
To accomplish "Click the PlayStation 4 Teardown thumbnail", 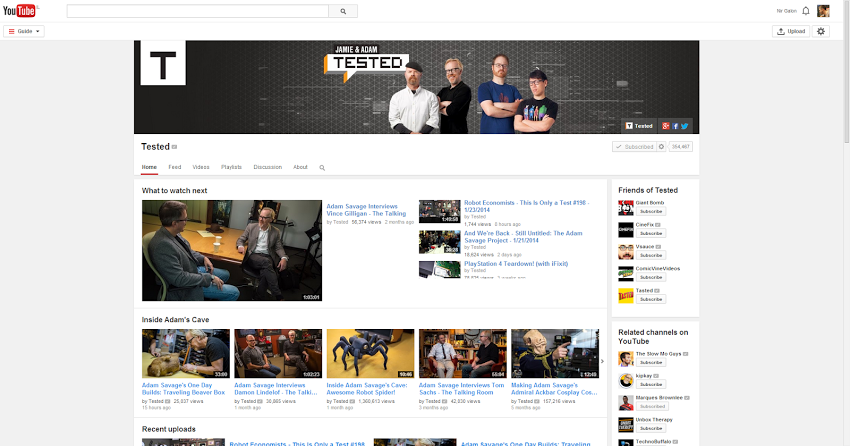I will coord(440,269).
